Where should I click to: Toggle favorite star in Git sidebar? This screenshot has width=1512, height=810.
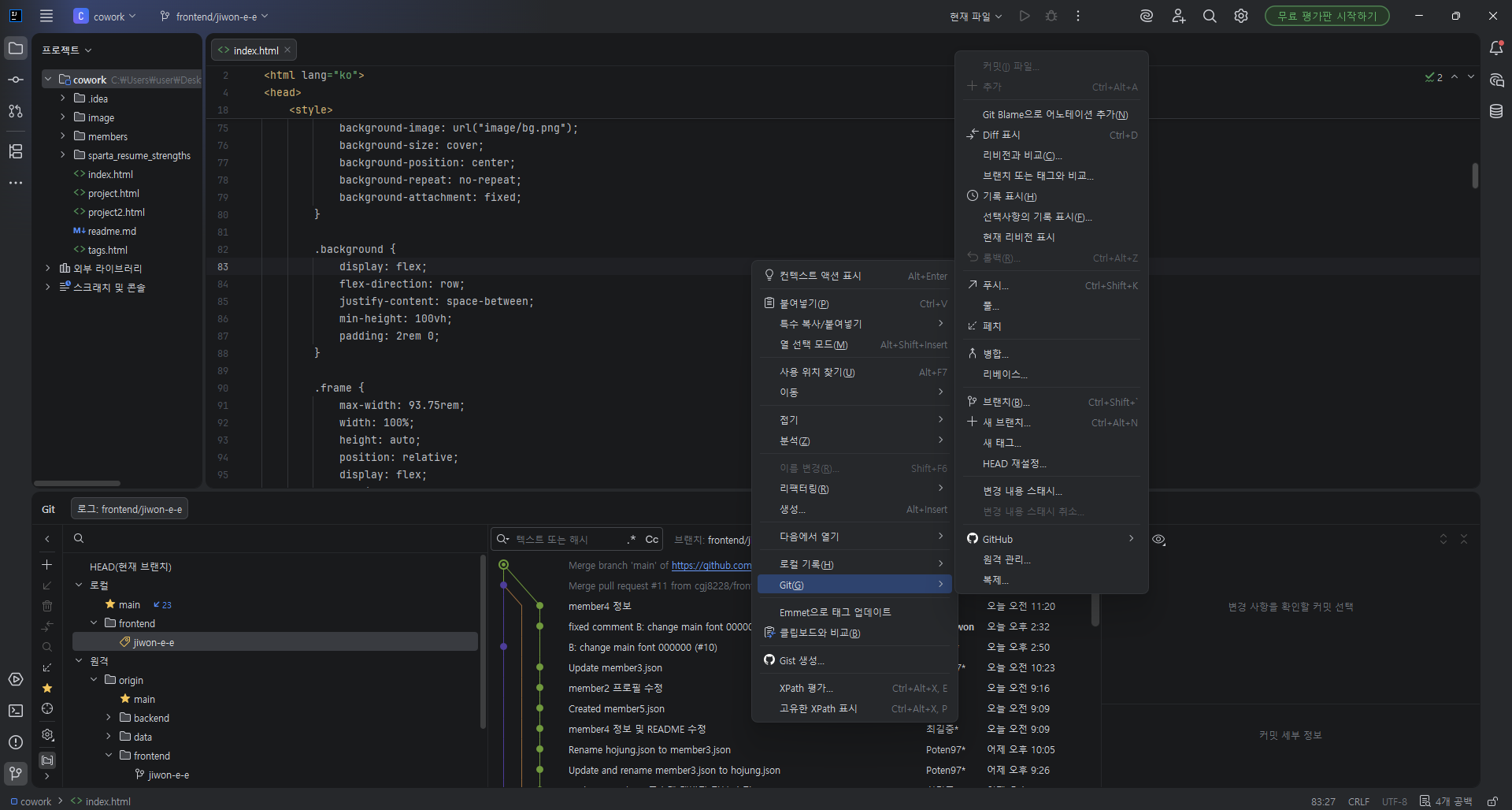coord(47,688)
